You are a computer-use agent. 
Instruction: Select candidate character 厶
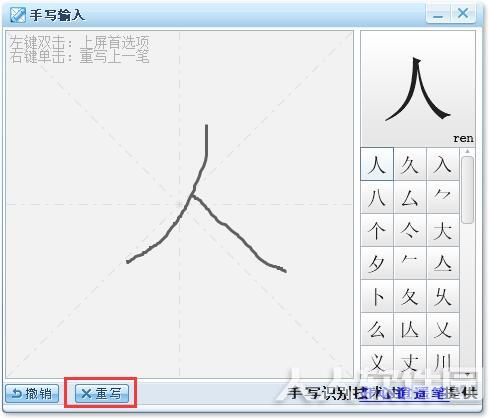[x=410, y=197]
